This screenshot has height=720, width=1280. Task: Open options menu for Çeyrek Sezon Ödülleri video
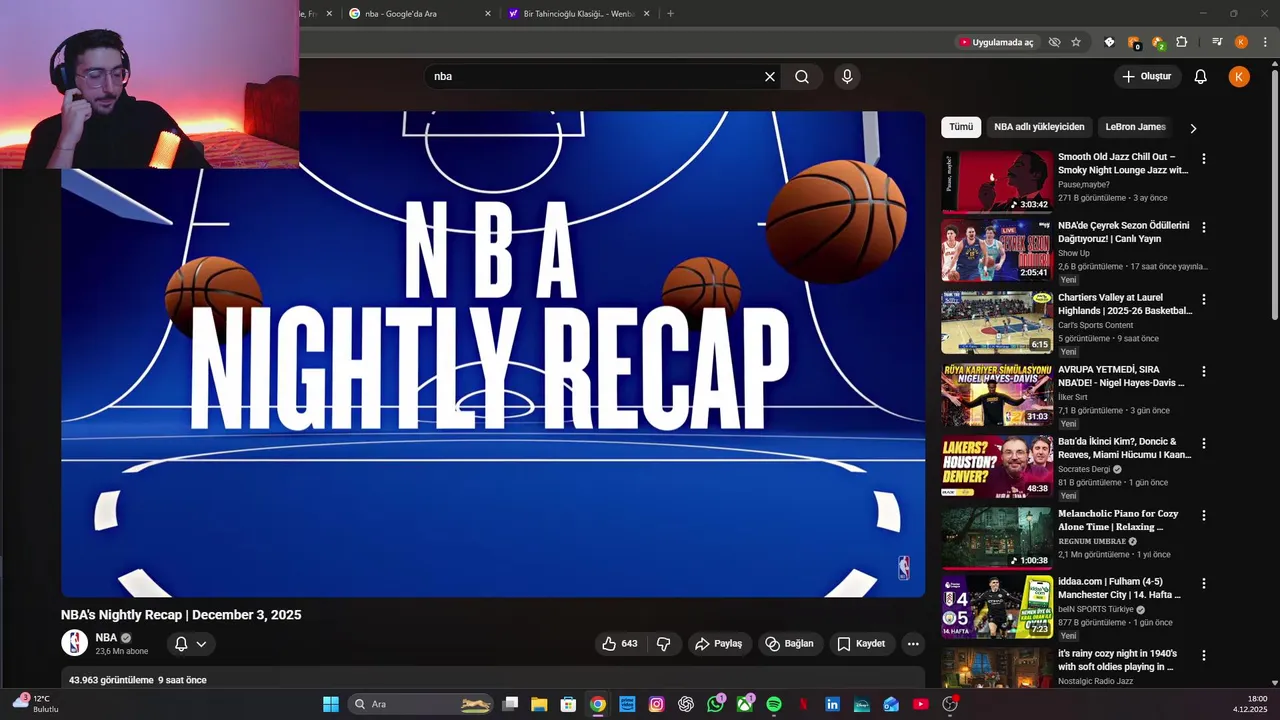1204,228
